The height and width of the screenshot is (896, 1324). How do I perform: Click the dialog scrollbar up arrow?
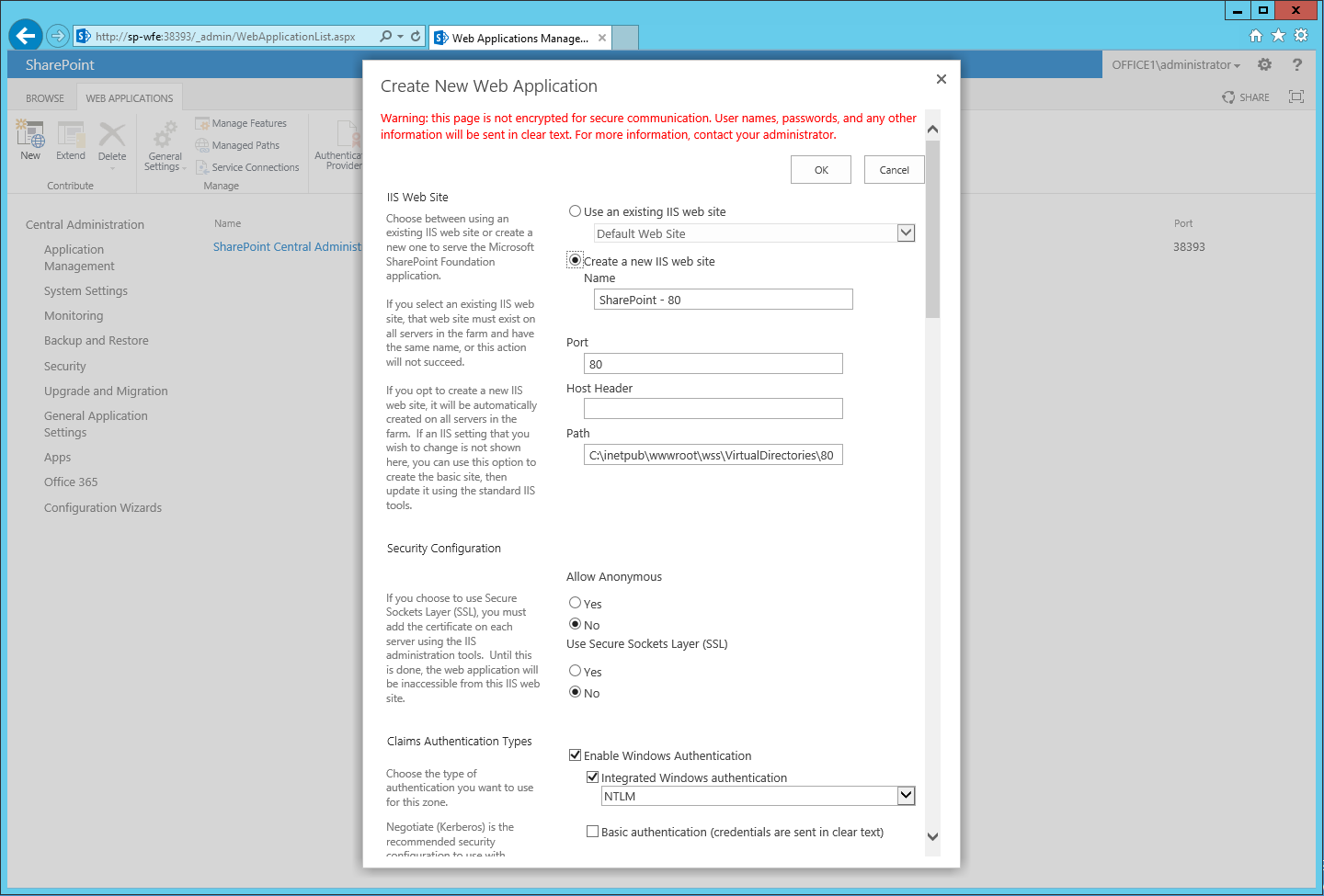(932, 129)
